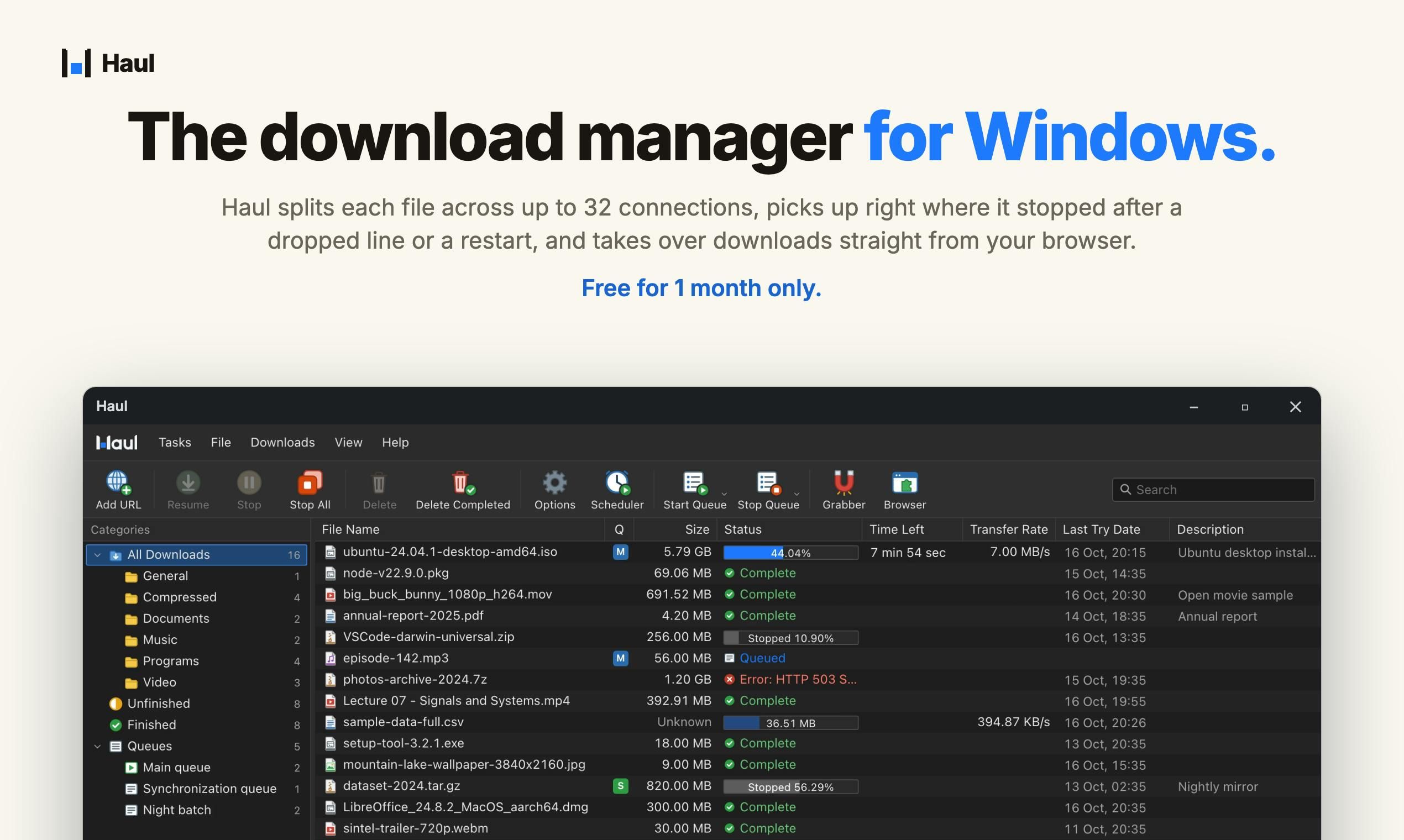The image size is (1404, 840).
Task: Open the Grabber magnet icon
Action: [844, 483]
